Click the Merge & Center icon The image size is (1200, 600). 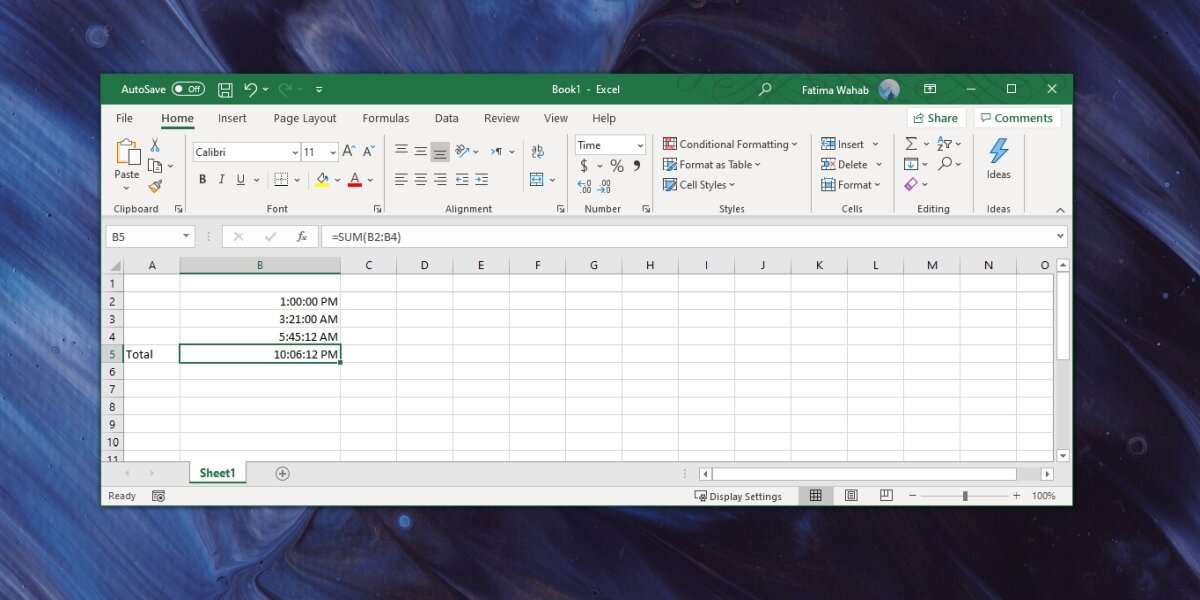(x=538, y=180)
